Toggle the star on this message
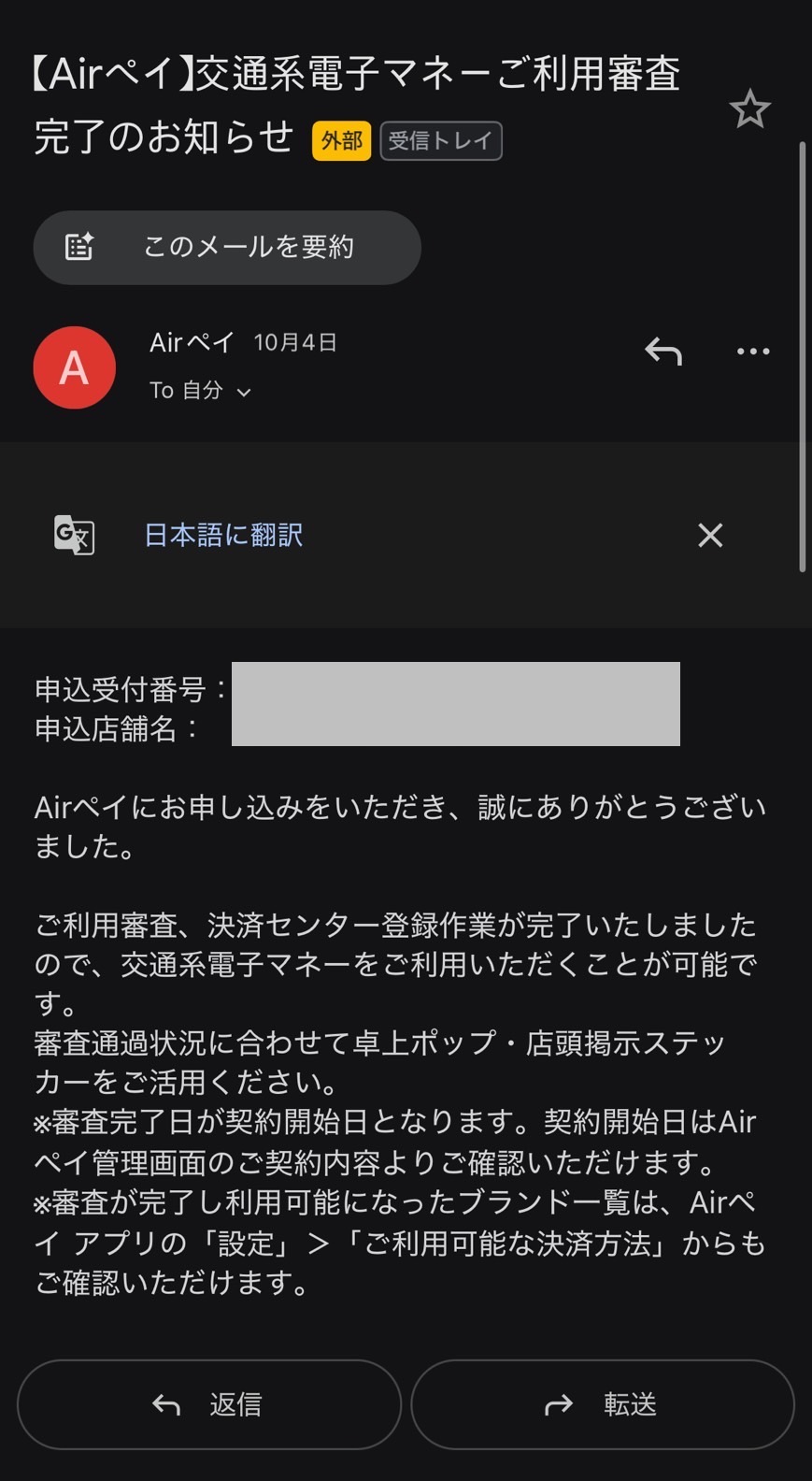 pos(749,108)
